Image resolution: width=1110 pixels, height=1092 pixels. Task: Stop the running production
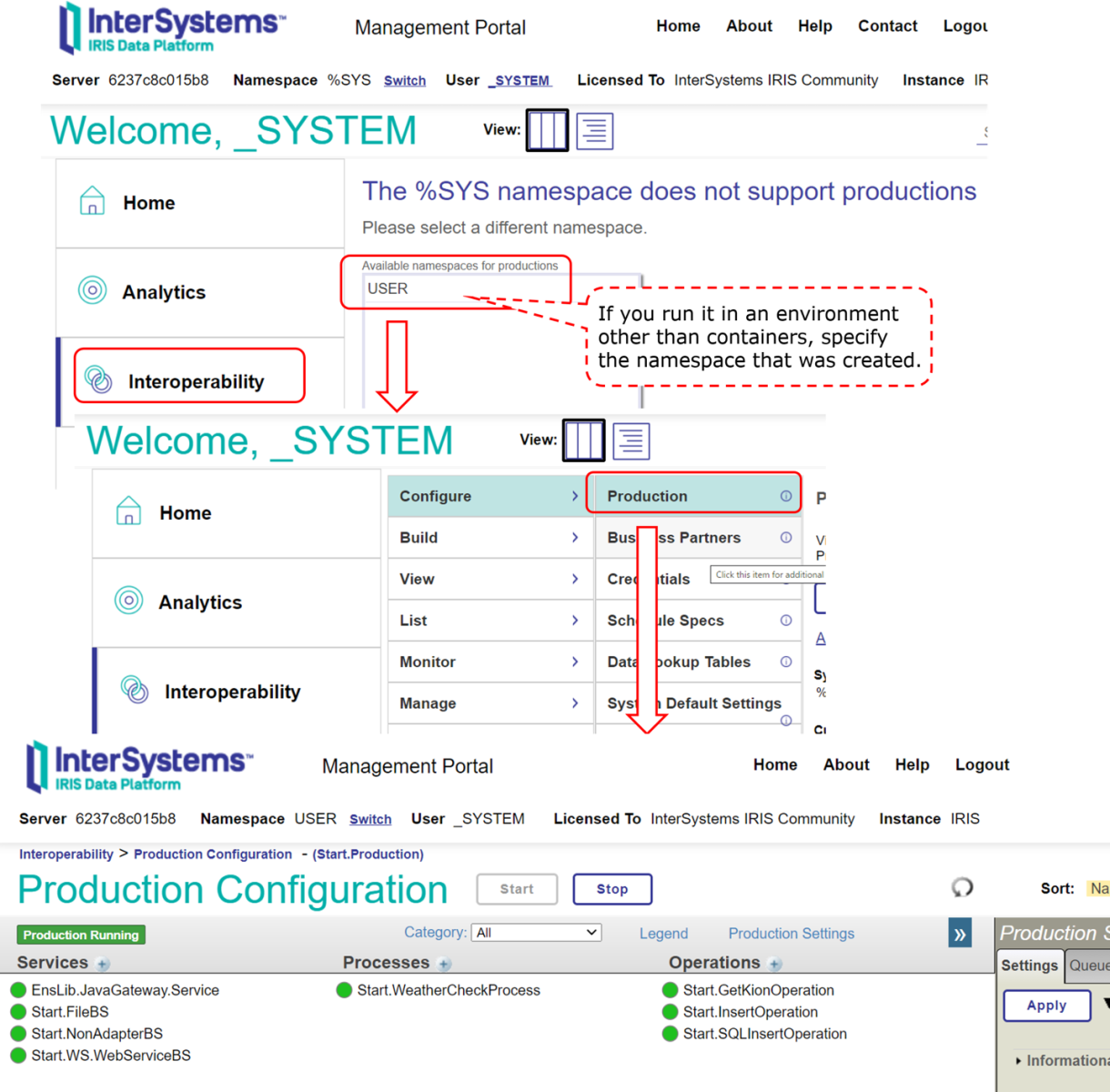pyautogui.click(x=611, y=889)
